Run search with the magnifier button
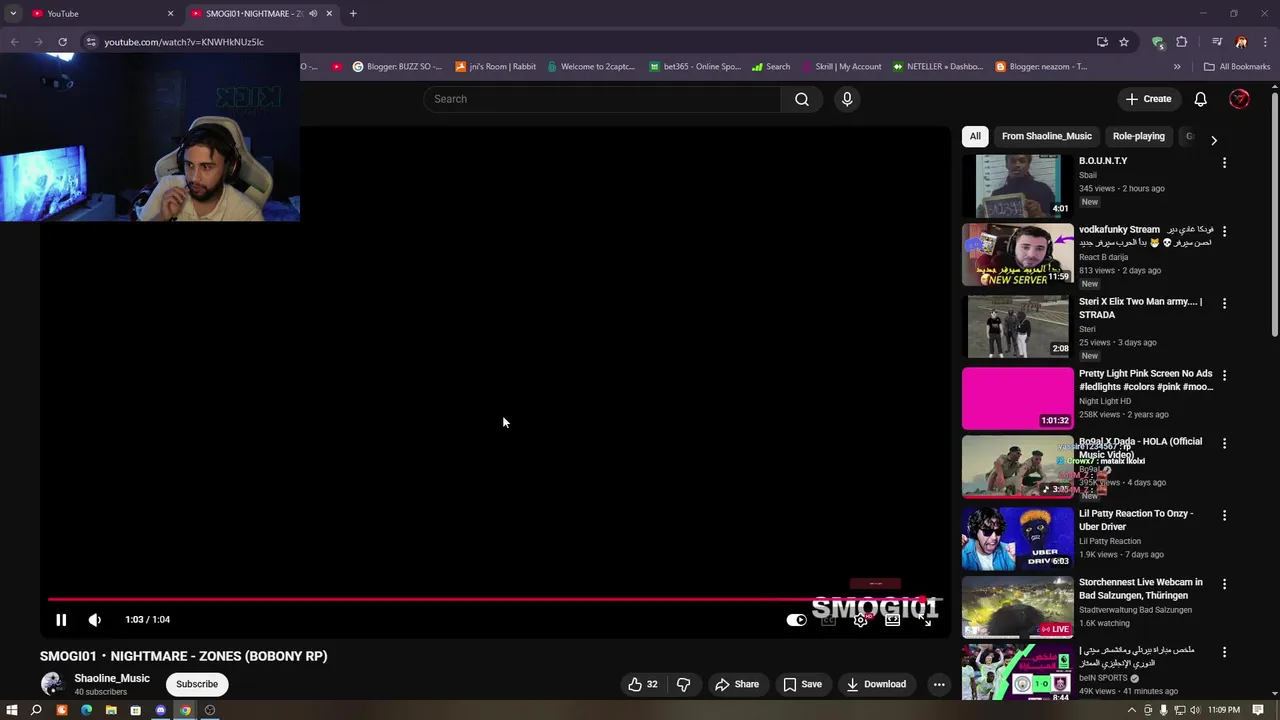Image resolution: width=1280 pixels, height=720 pixels. pos(802,99)
